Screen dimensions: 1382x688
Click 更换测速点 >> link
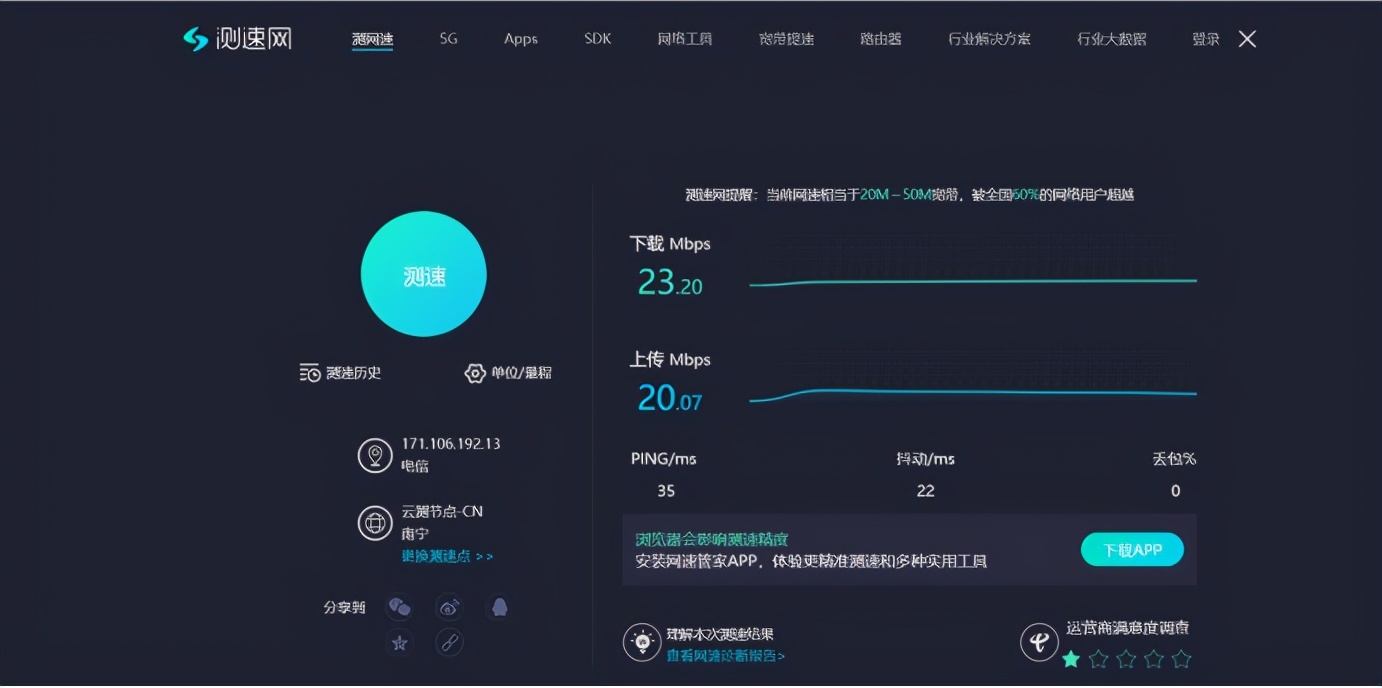point(447,556)
